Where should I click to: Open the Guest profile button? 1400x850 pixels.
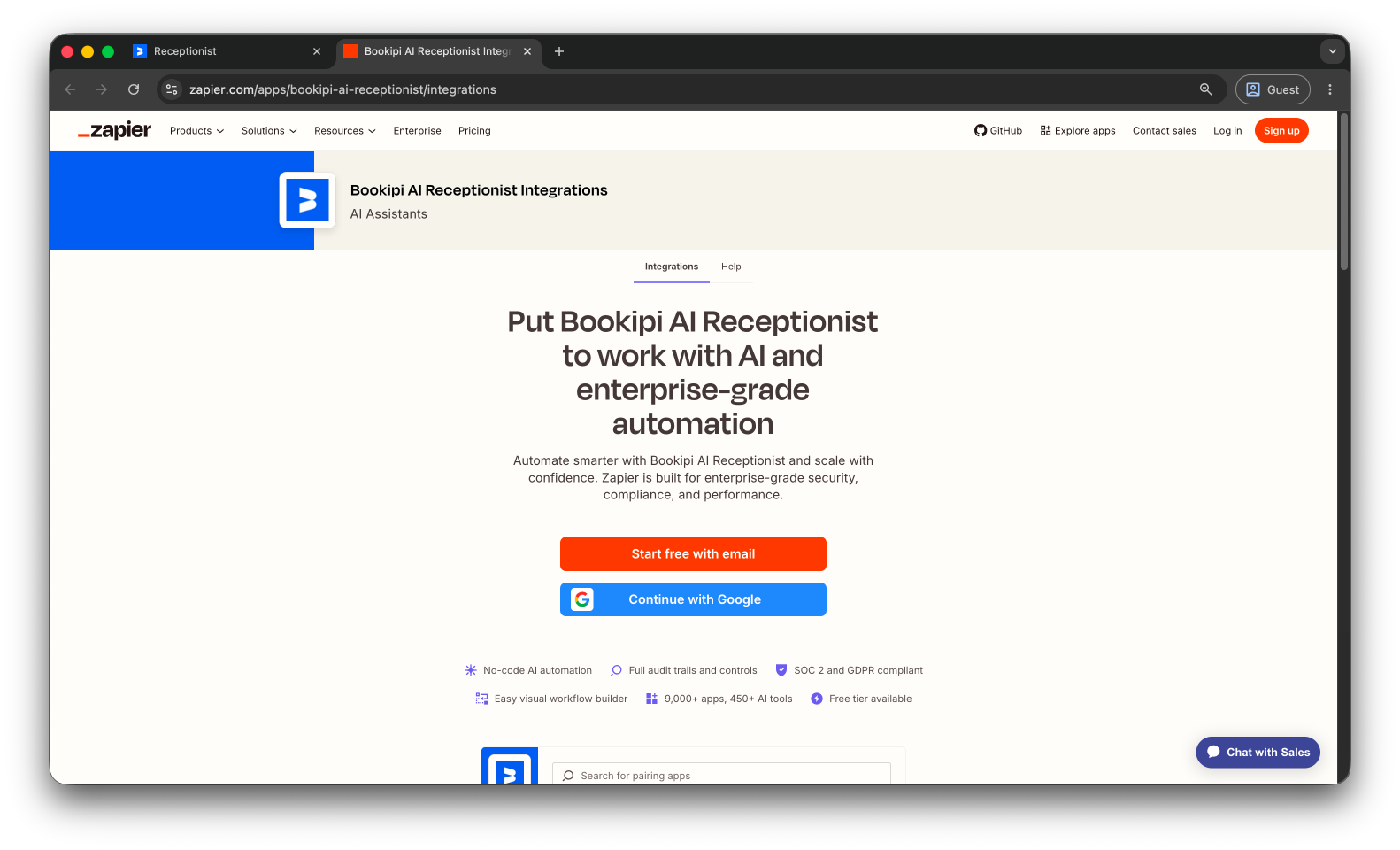[x=1273, y=89]
